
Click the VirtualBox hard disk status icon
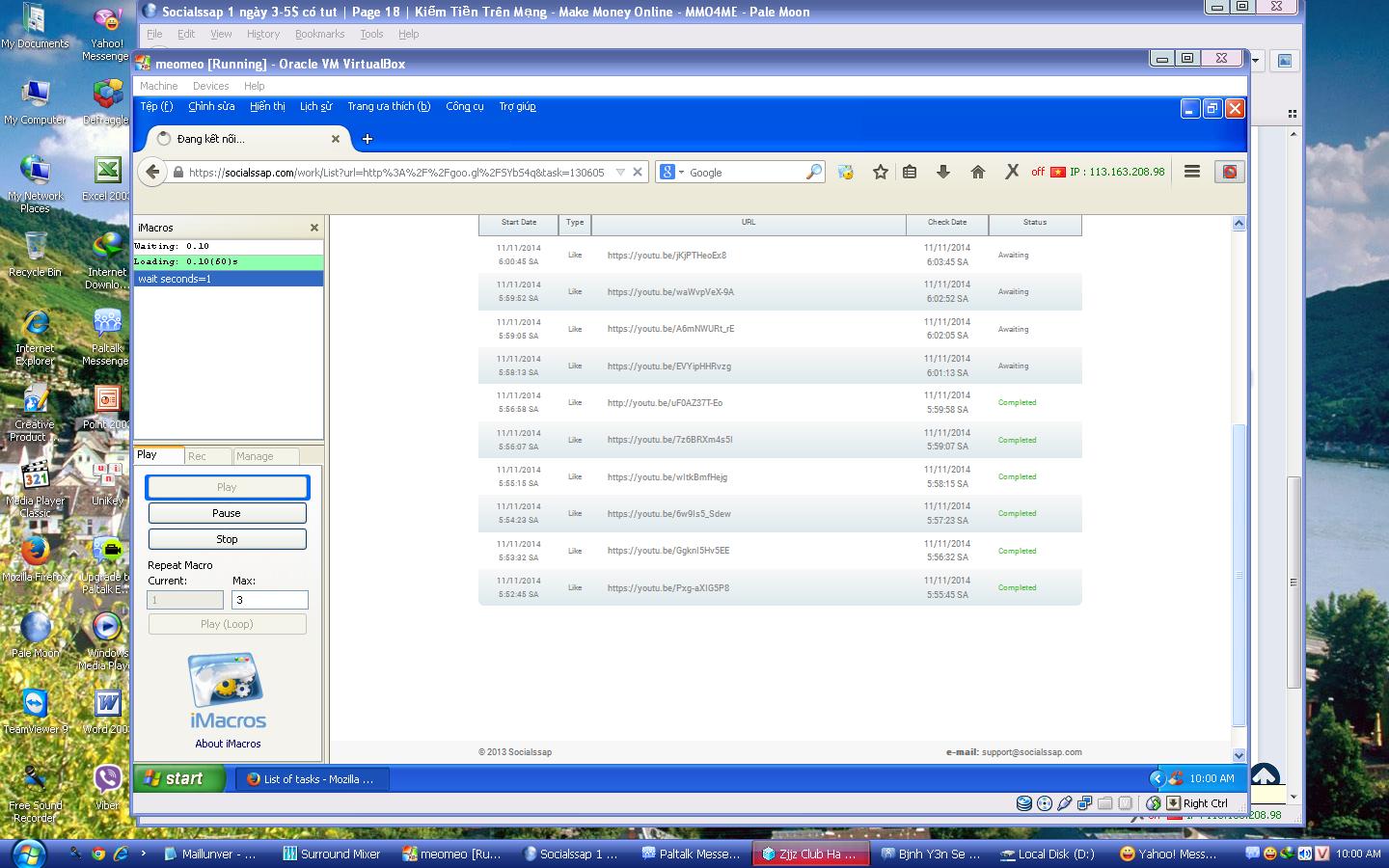click(1024, 803)
